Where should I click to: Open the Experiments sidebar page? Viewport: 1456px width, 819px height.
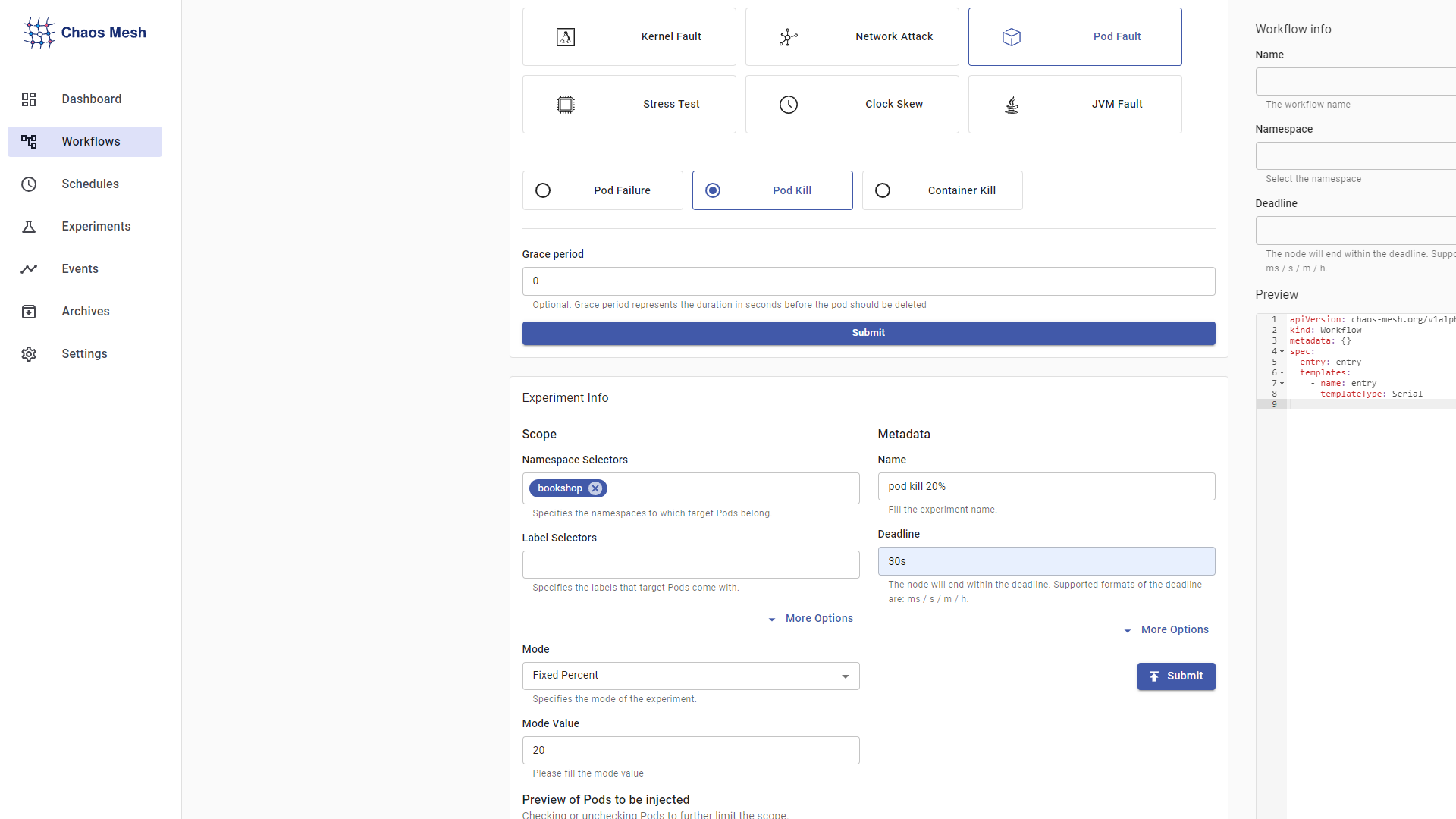coord(96,227)
